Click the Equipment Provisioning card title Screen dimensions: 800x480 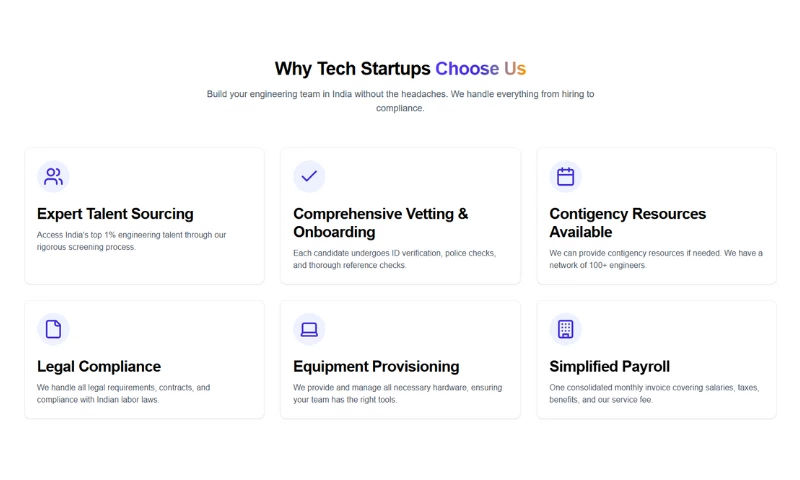click(x=376, y=367)
